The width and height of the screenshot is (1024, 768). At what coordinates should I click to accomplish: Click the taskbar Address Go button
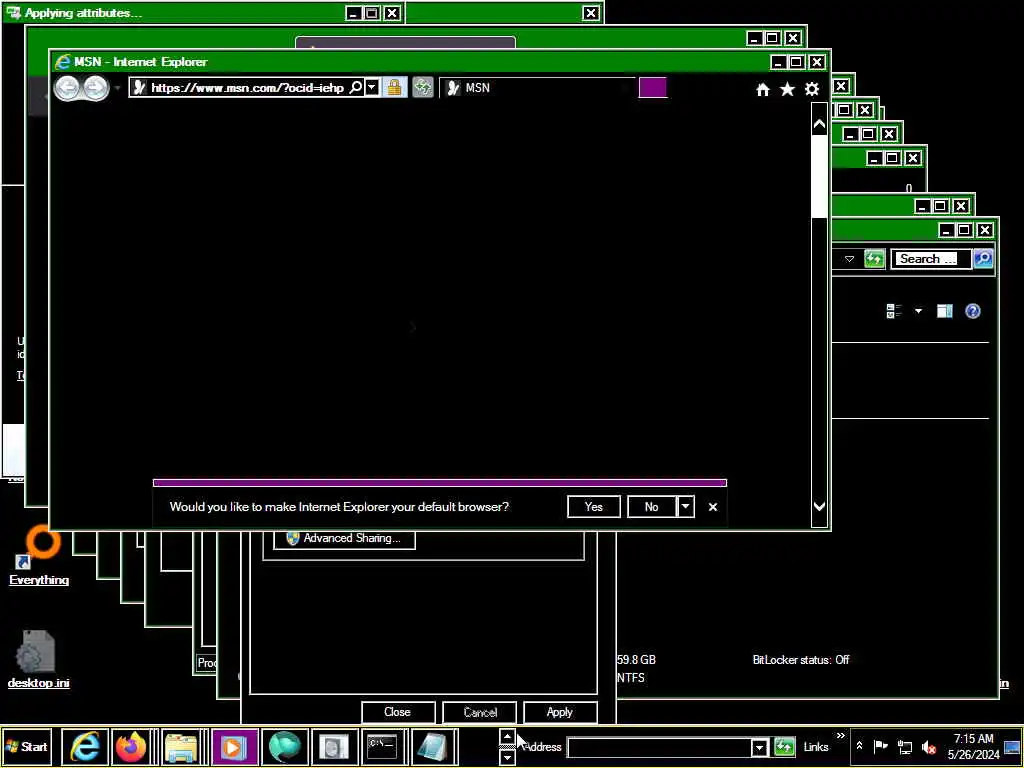click(x=784, y=747)
